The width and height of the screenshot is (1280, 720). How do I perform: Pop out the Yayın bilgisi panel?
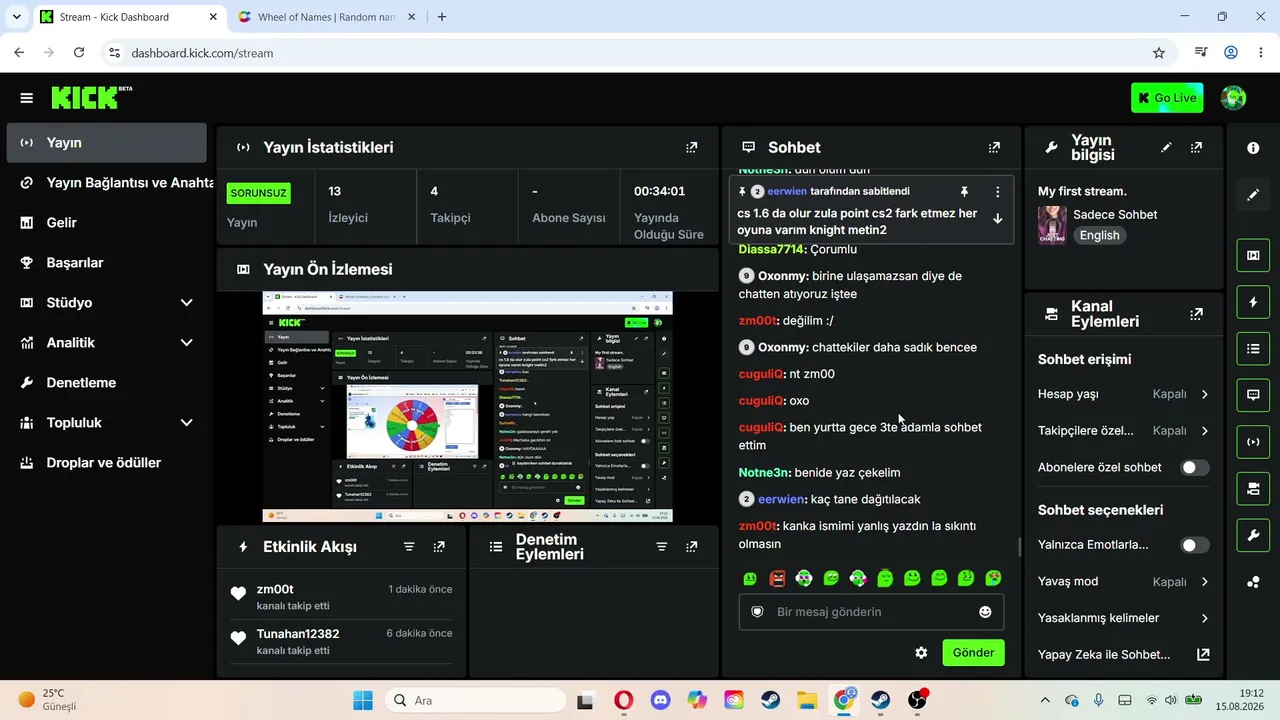coord(1196,147)
